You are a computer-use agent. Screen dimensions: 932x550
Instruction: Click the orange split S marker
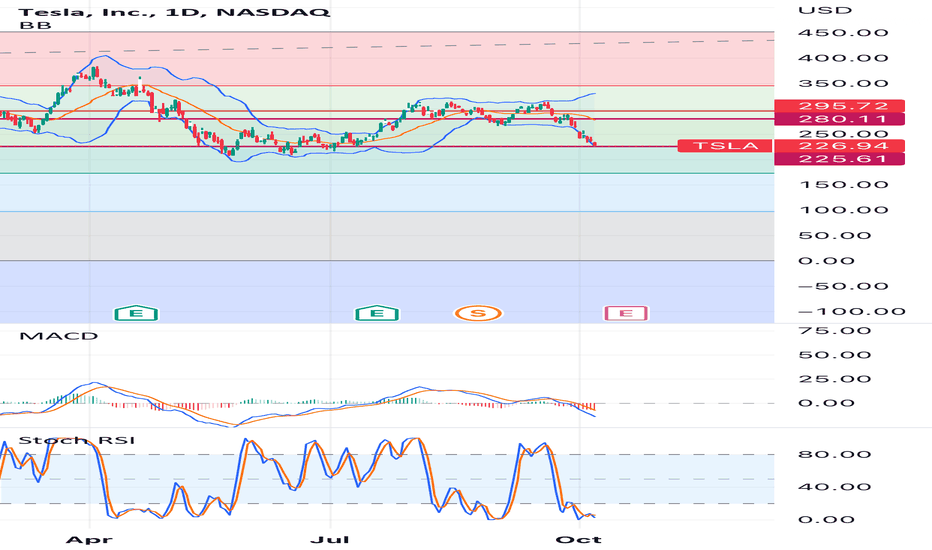[478, 313]
